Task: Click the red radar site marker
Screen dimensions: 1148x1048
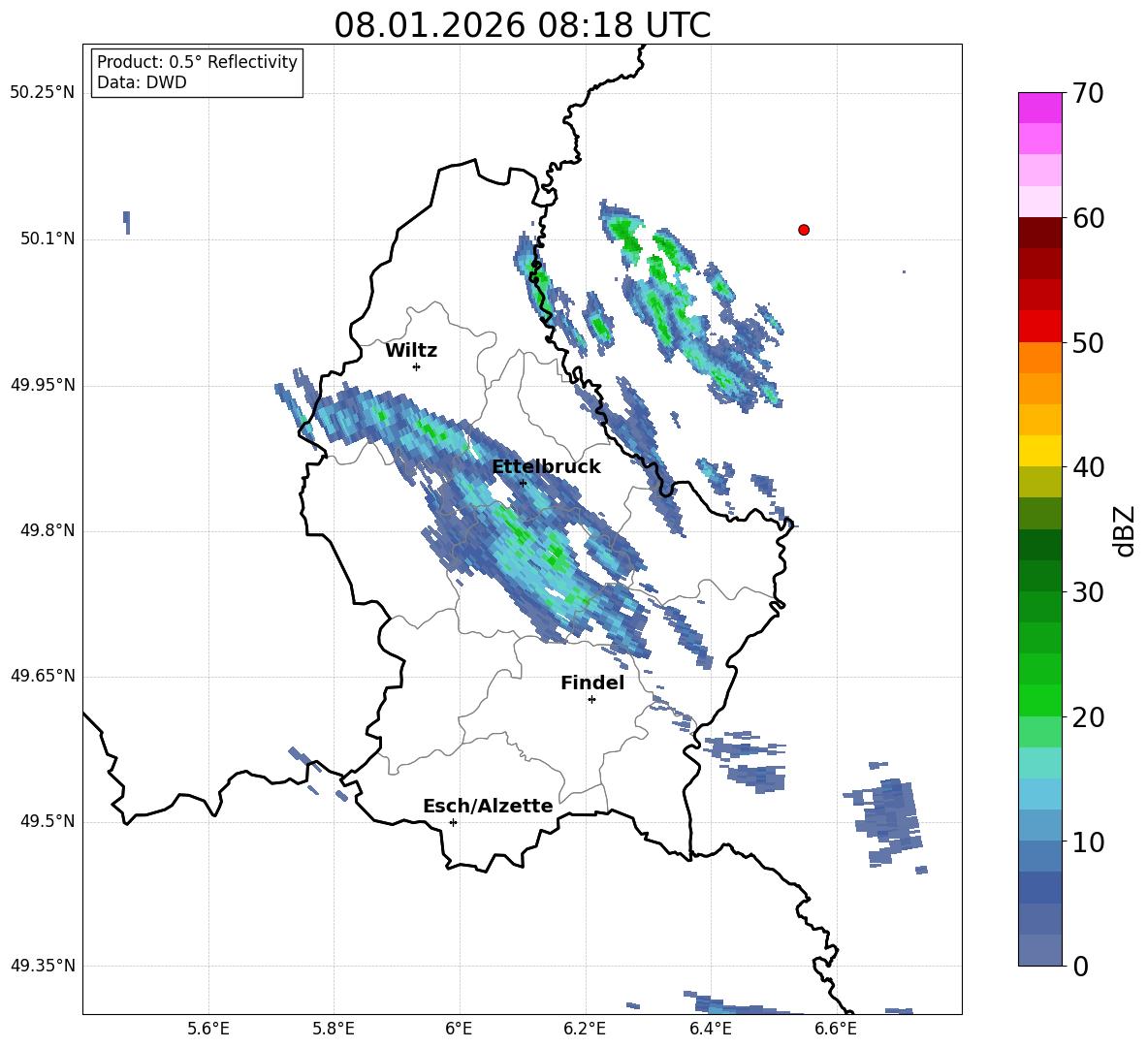Action: coord(804,230)
